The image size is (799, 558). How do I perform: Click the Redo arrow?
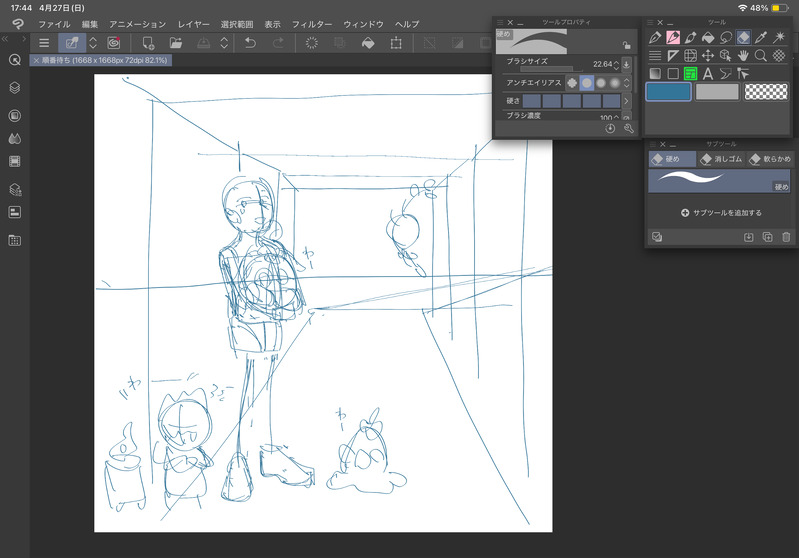pos(278,43)
